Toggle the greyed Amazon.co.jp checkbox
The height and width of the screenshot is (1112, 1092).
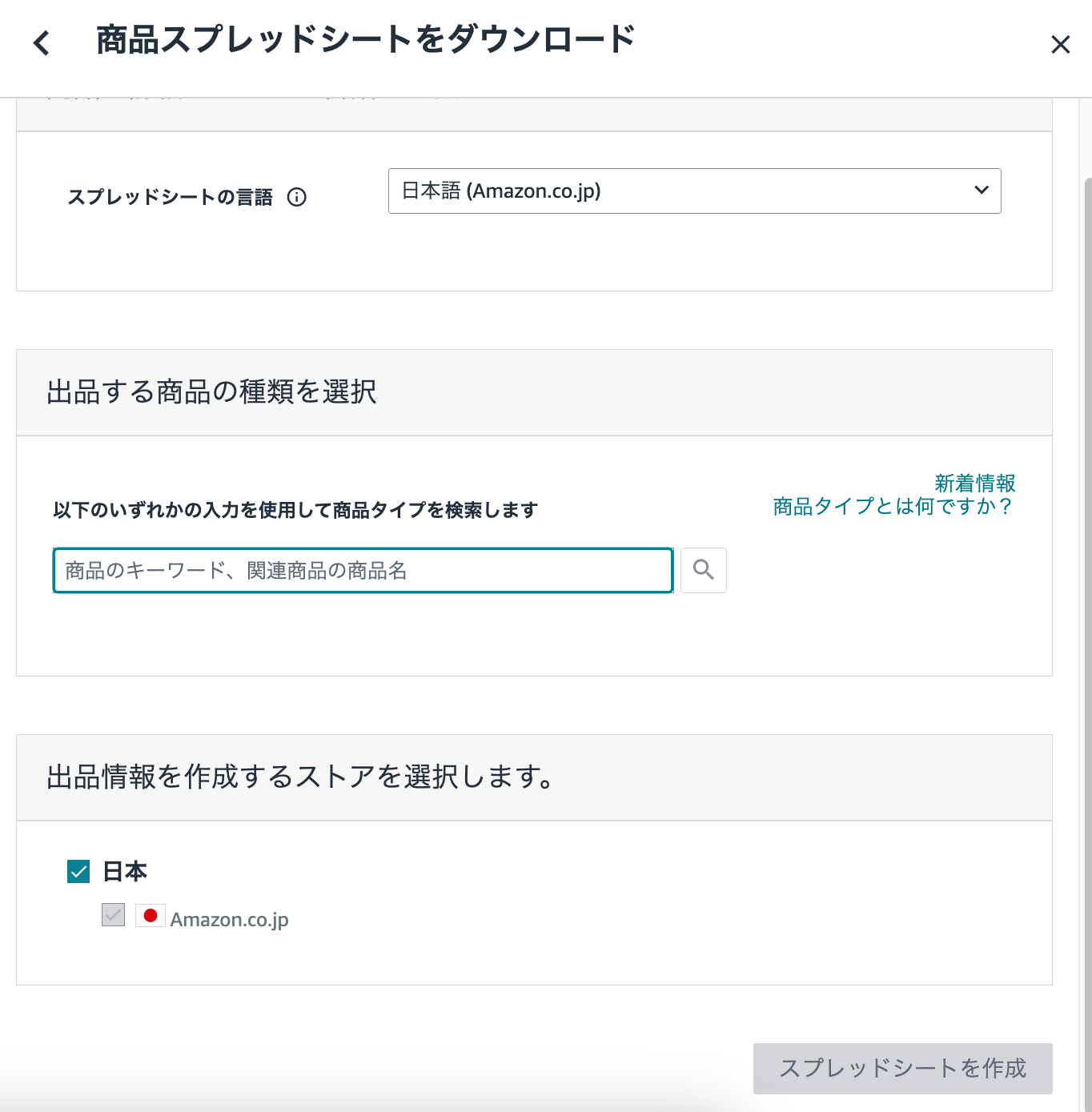(114, 915)
